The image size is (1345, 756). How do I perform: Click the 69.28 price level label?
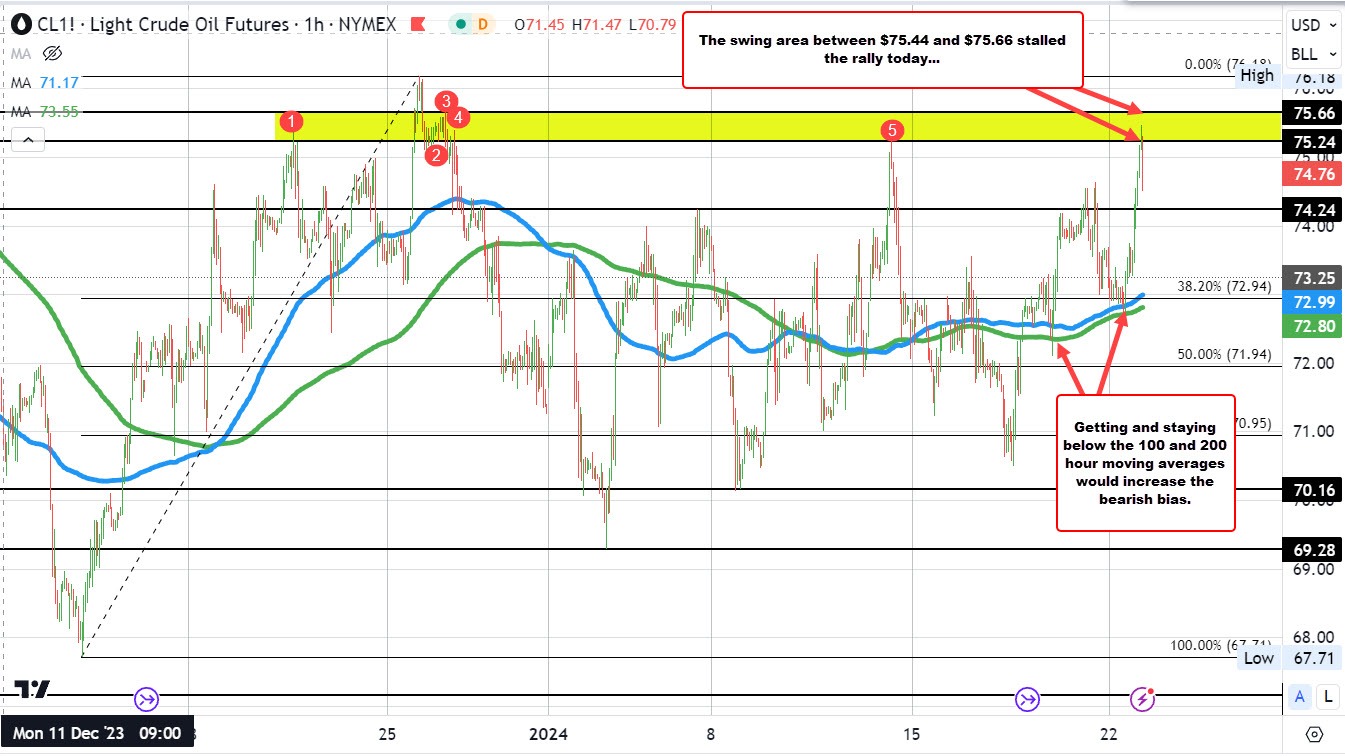pyautogui.click(x=1311, y=549)
